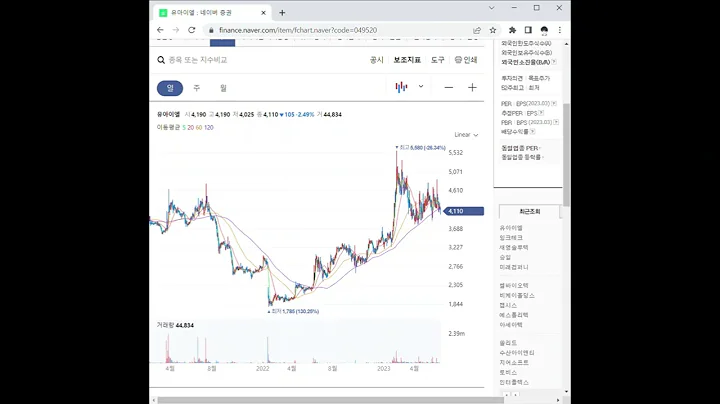Open the 로비스 recent stock link
Image resolution: width=720 pixels, height=404 pixels.
508,372
